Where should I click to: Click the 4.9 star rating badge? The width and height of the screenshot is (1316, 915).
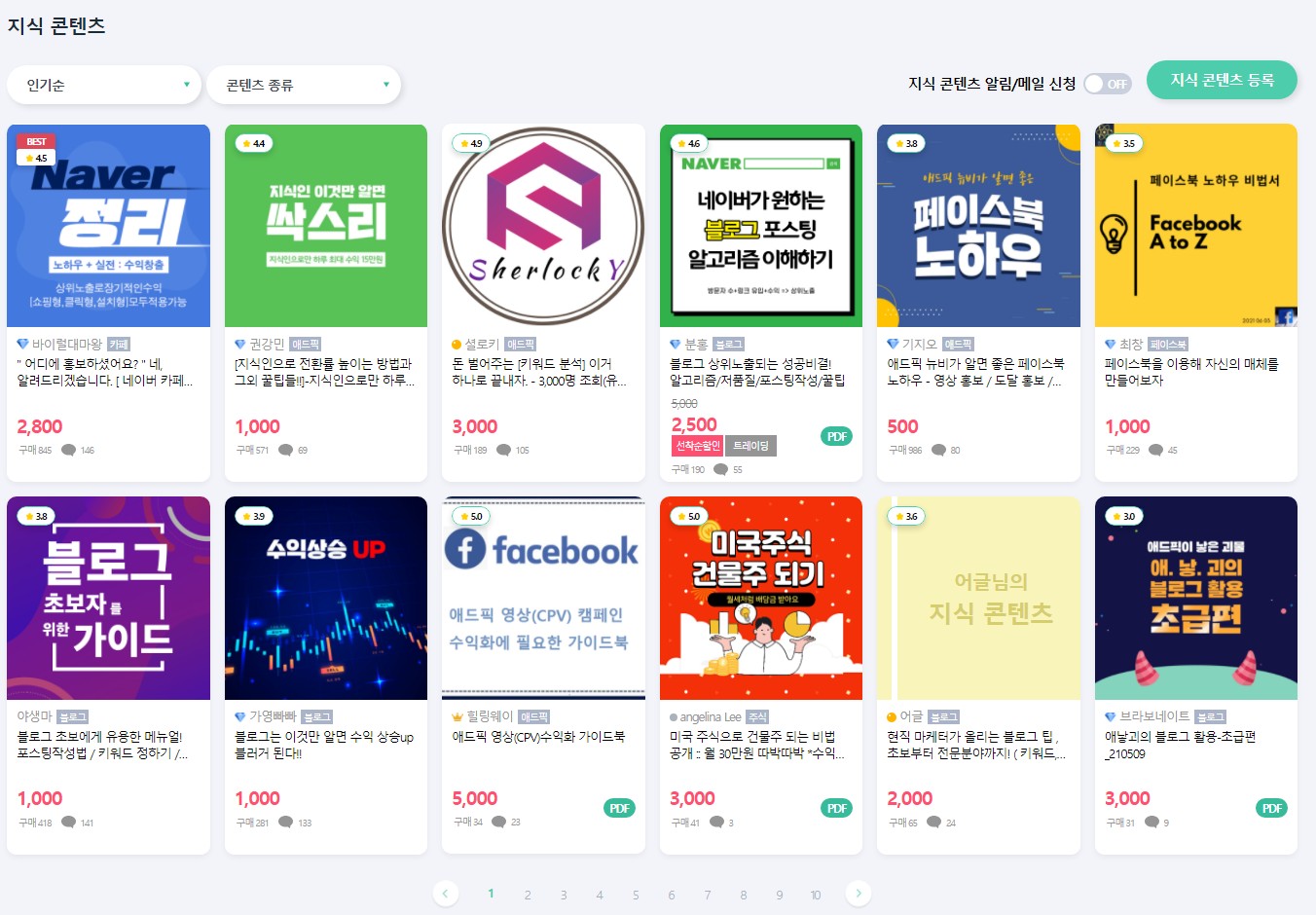point(471,143)
